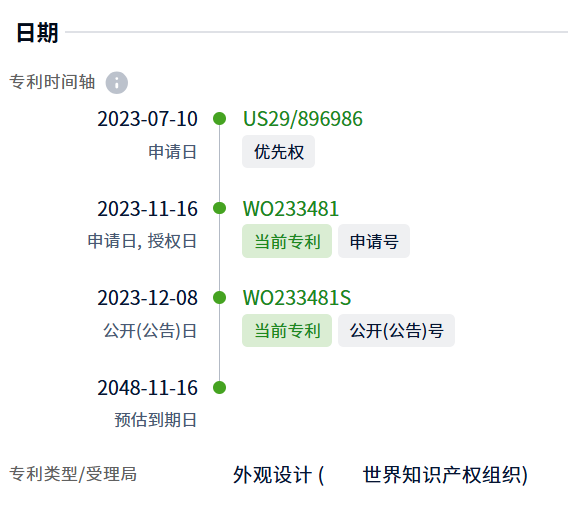Click the info icon beside 专利时间轴

tap(117, 83)
